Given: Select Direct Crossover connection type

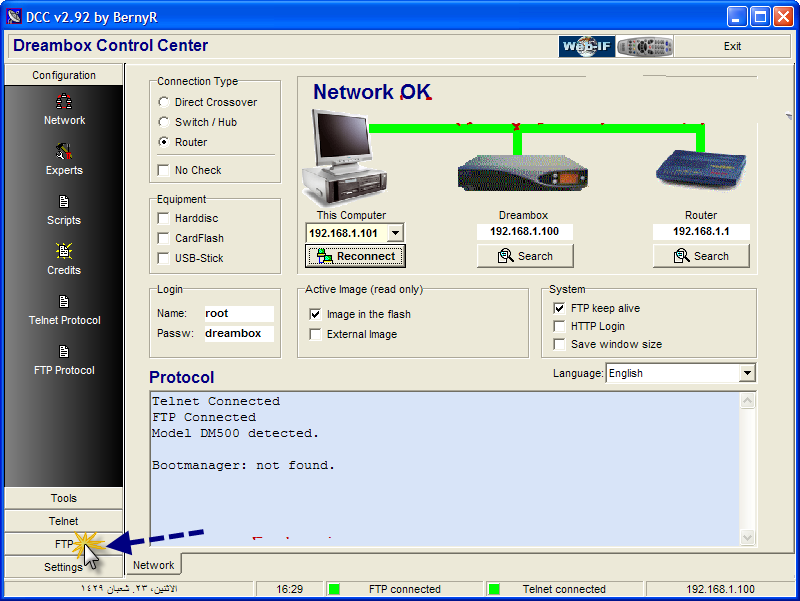Looking at the screenshot, I should 163,102.
